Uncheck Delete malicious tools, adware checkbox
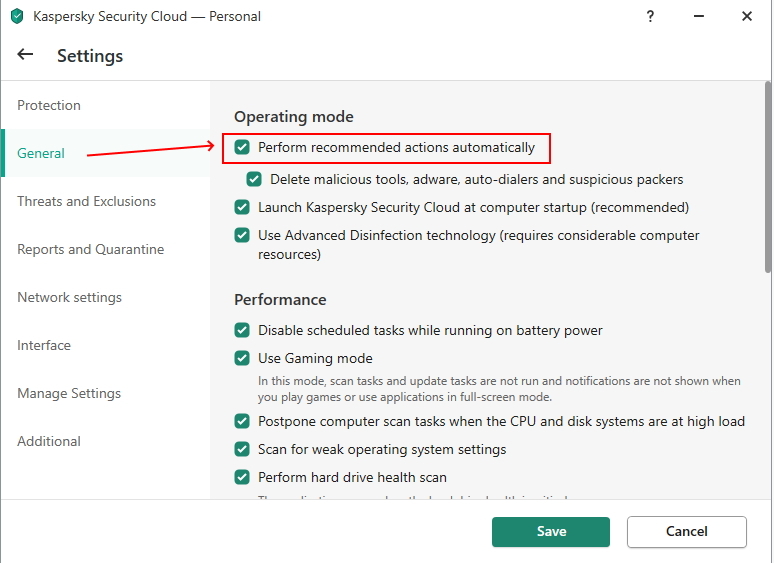This screenshot has height=563, width=774. click(254, 180)
